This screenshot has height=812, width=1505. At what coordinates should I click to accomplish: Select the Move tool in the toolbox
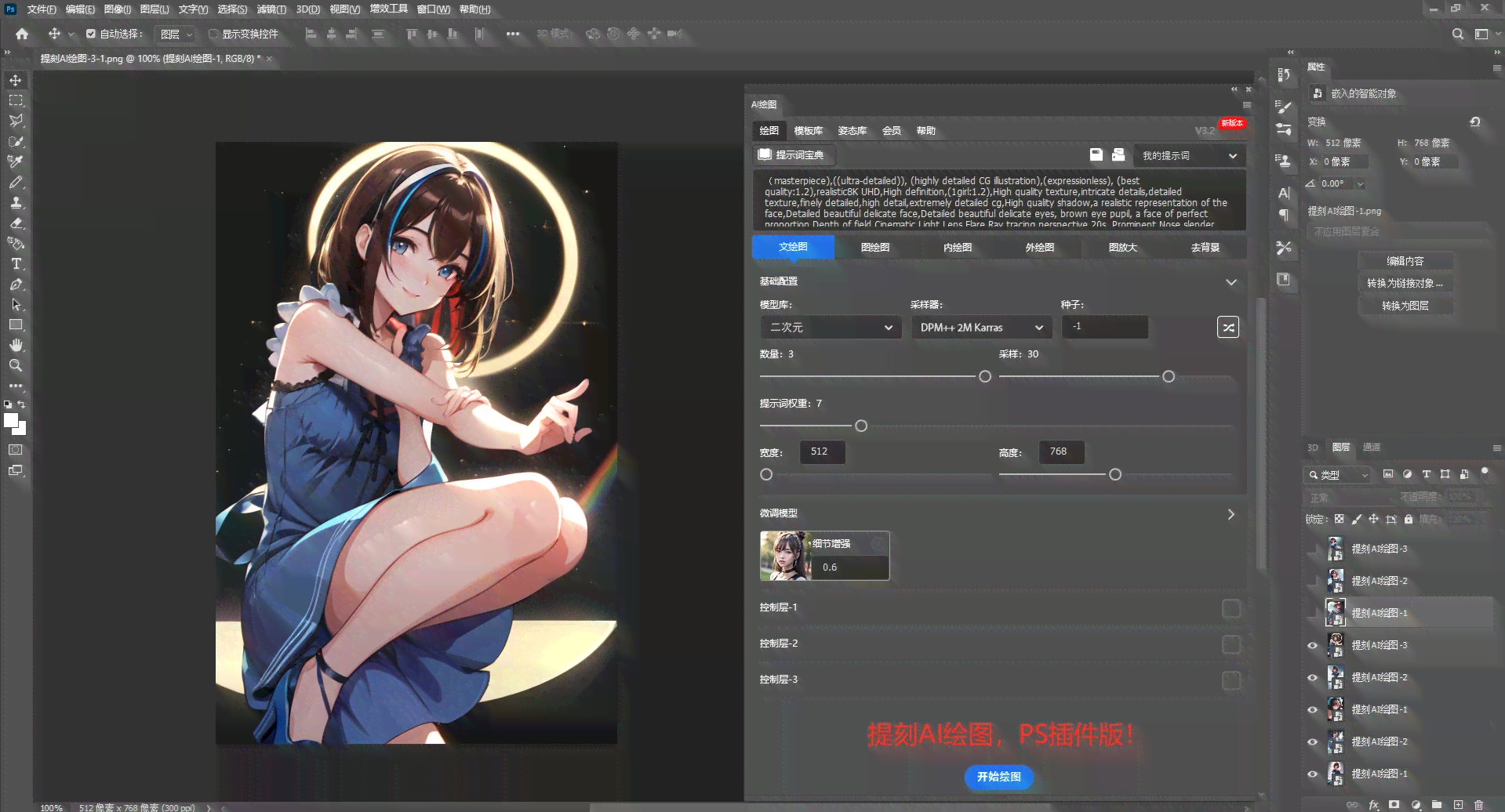(16, 80)
